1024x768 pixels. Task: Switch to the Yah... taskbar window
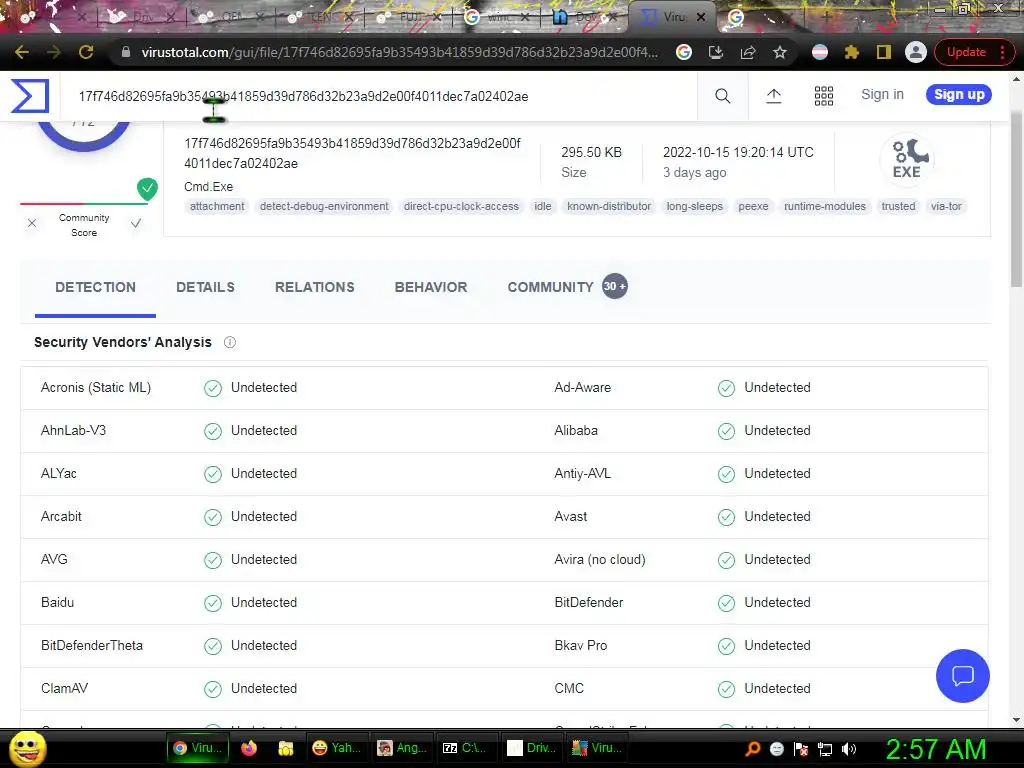click(x=338, y=748)
